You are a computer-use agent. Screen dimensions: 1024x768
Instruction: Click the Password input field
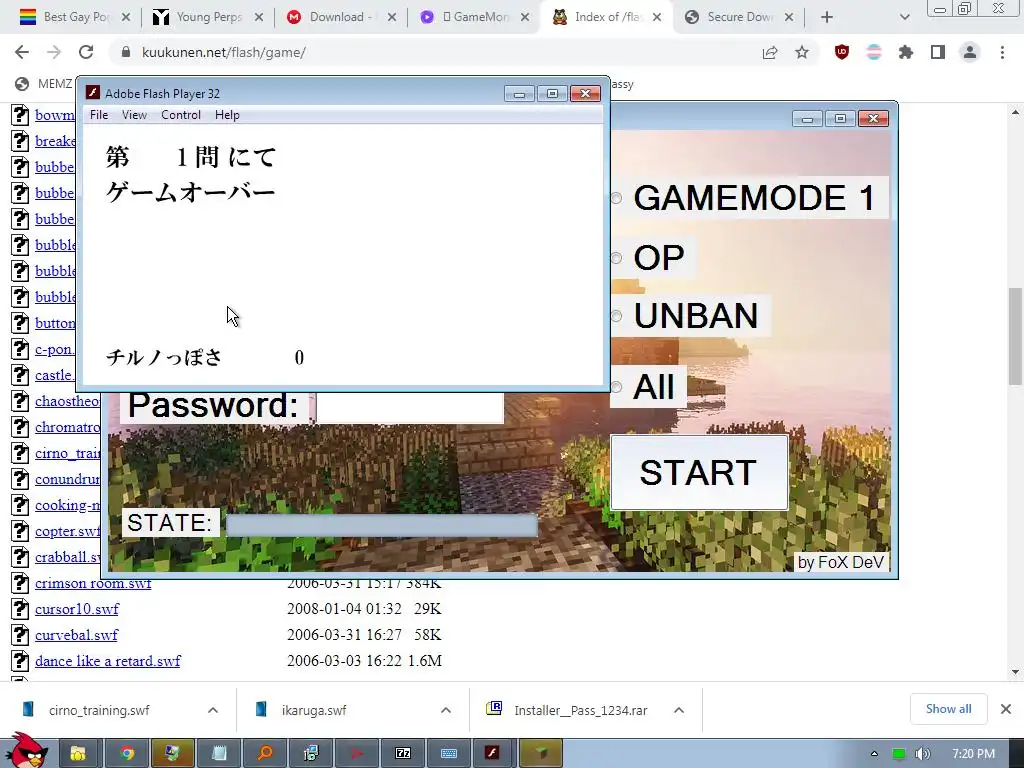[x=410, y=408]
